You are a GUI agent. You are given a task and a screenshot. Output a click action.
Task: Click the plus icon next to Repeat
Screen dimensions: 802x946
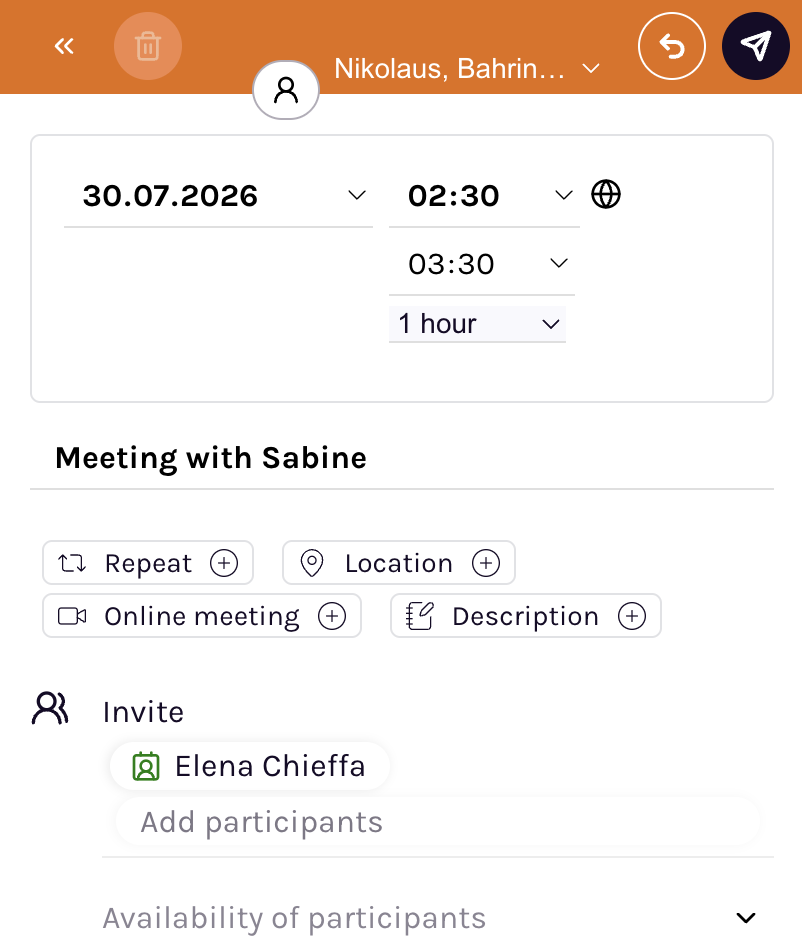pos(224,563)
